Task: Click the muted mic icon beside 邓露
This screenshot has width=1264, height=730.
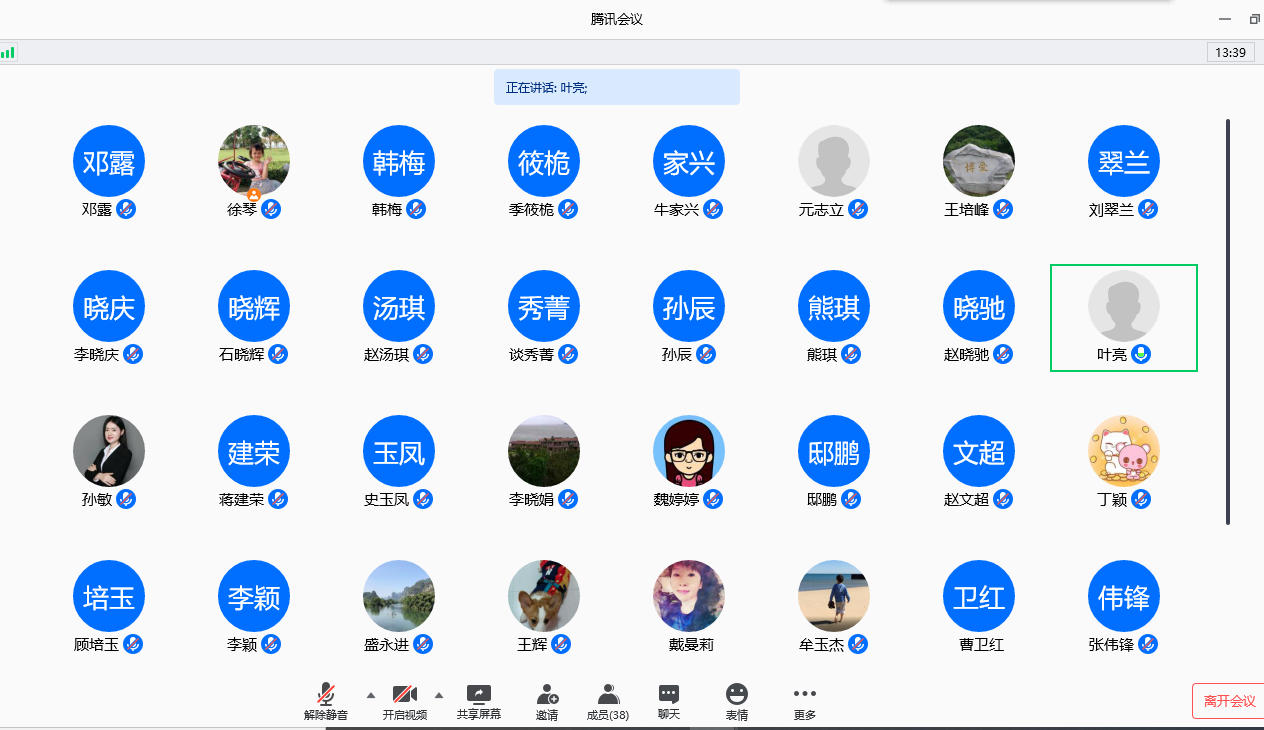Action: click(x=126, y=209)
